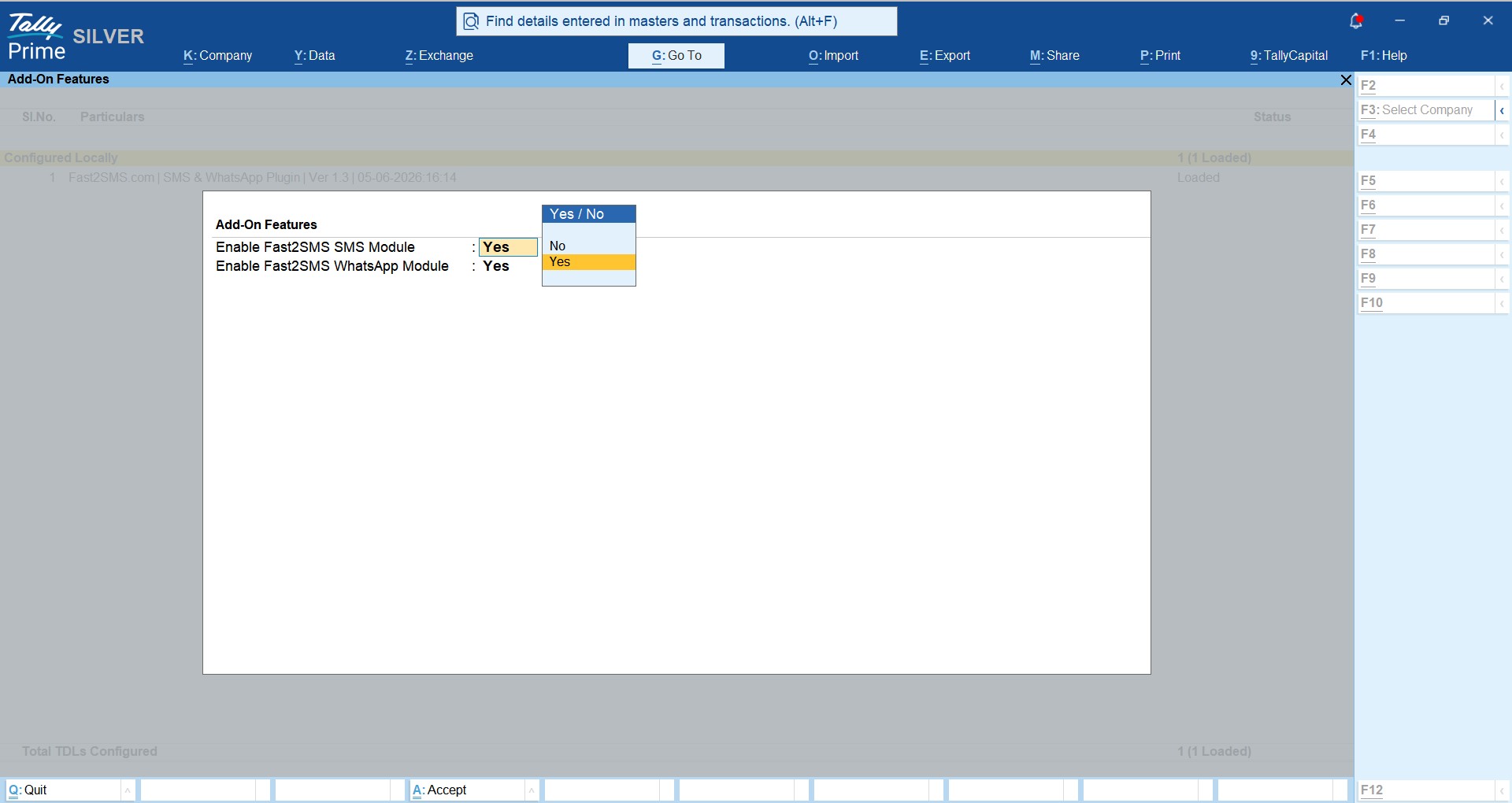Click the F8 side button
The image size is (1512, 803).
[1426, 254]
